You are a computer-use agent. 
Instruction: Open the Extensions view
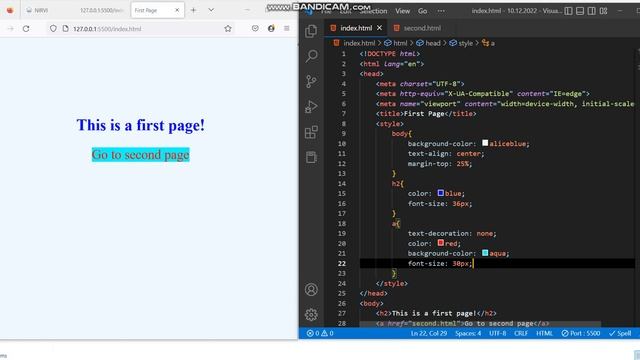click(311, 132)
